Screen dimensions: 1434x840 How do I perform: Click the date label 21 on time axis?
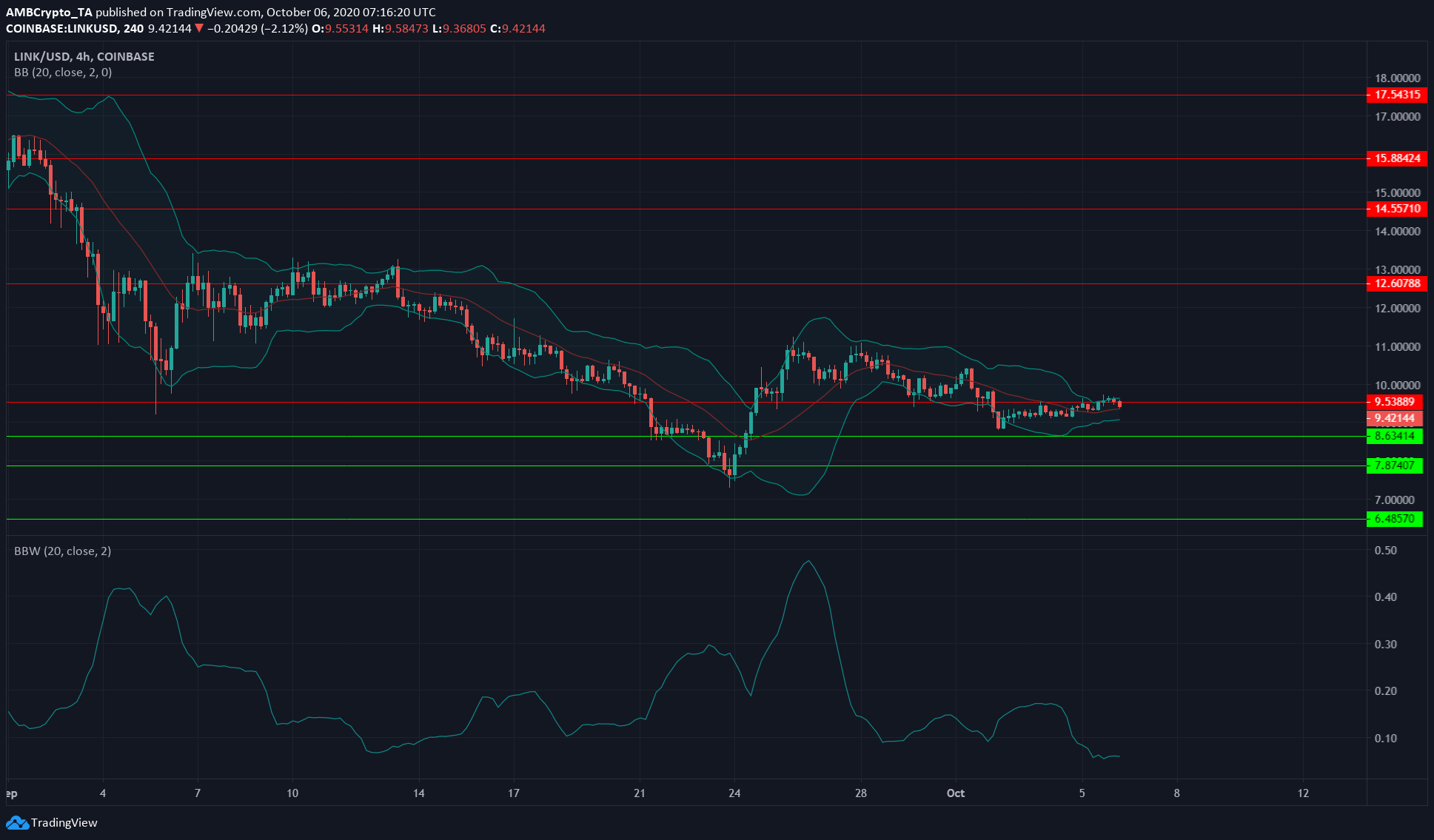click(640, 793)
